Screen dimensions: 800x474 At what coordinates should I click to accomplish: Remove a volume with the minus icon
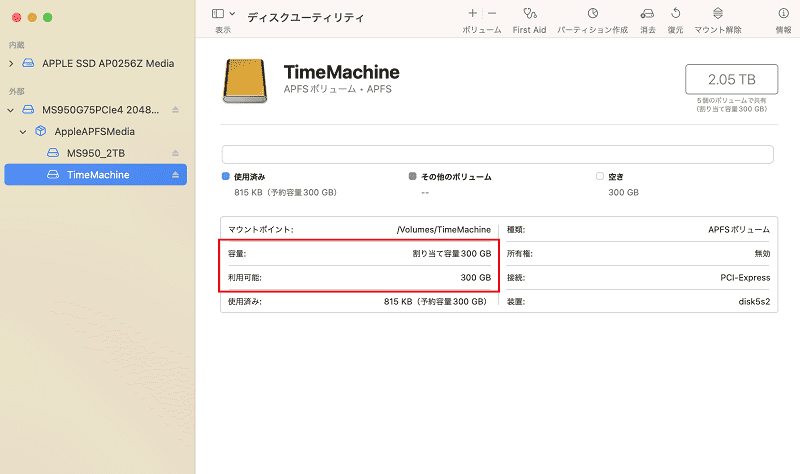[492, 13]
